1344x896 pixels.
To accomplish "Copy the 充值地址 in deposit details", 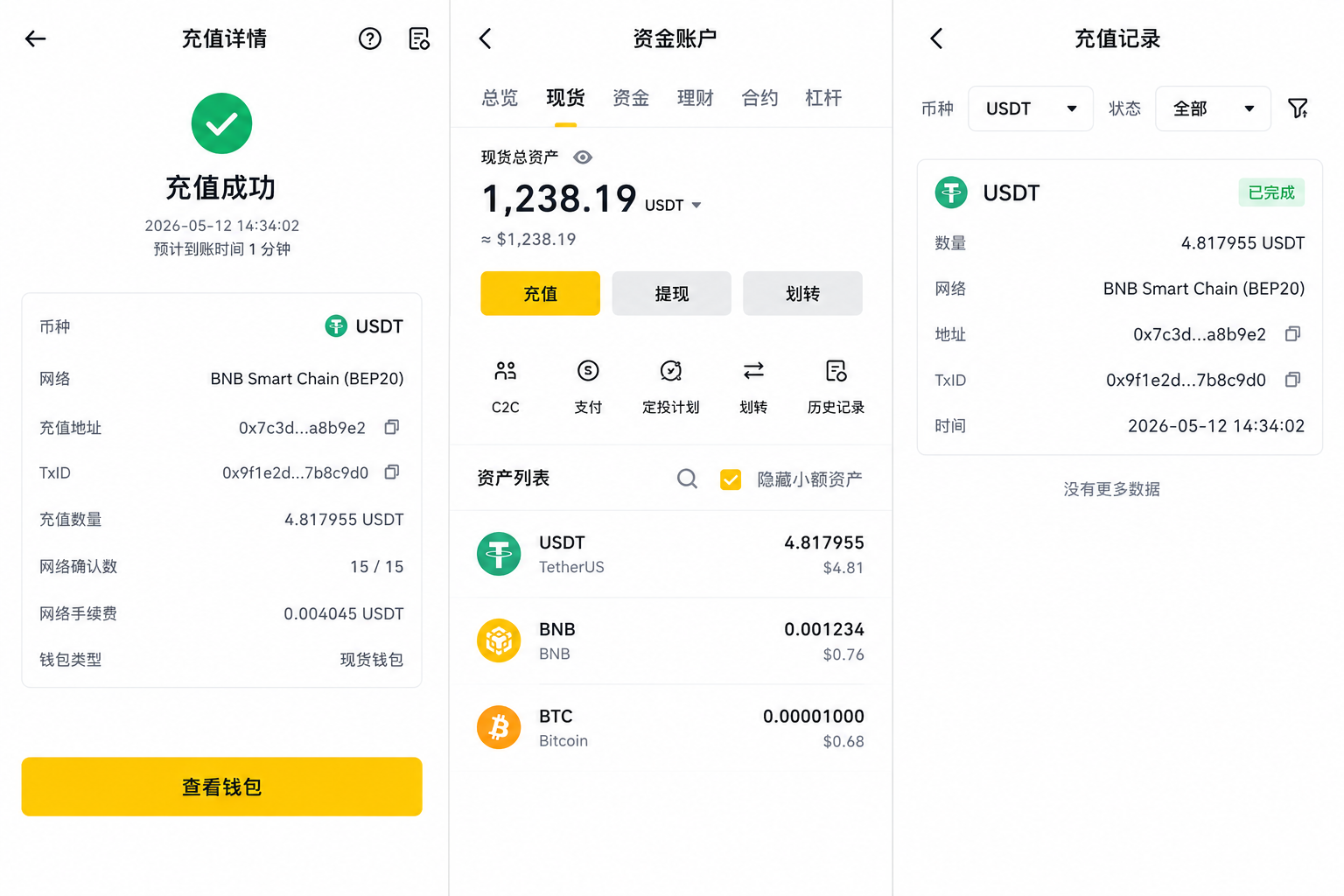I will point(392,427).
